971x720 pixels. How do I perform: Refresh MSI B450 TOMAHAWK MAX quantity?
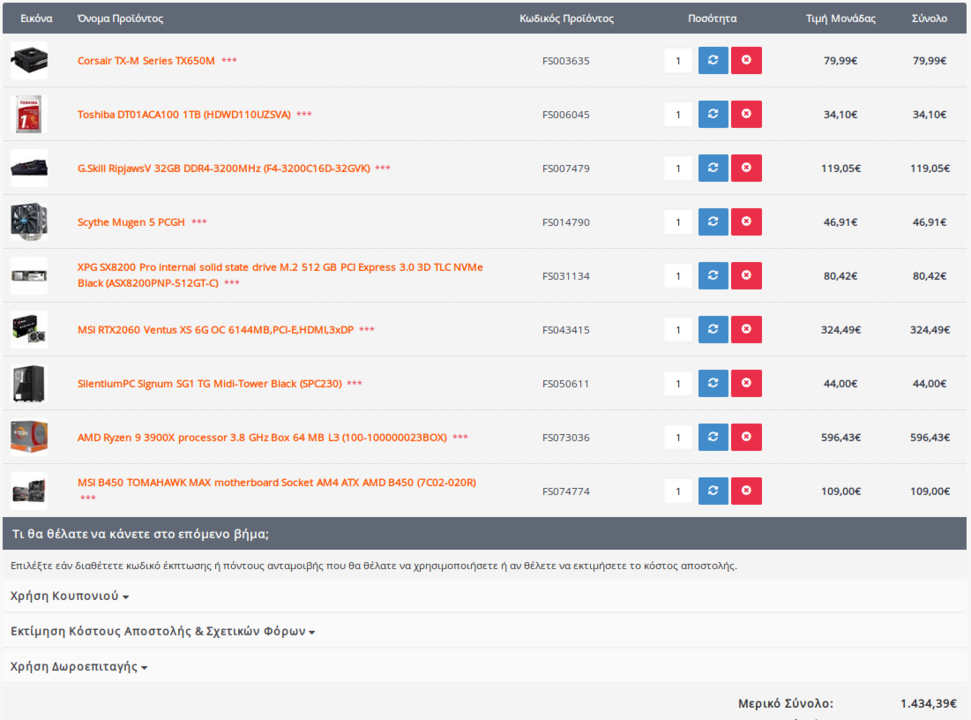click(x=713, y=492)
